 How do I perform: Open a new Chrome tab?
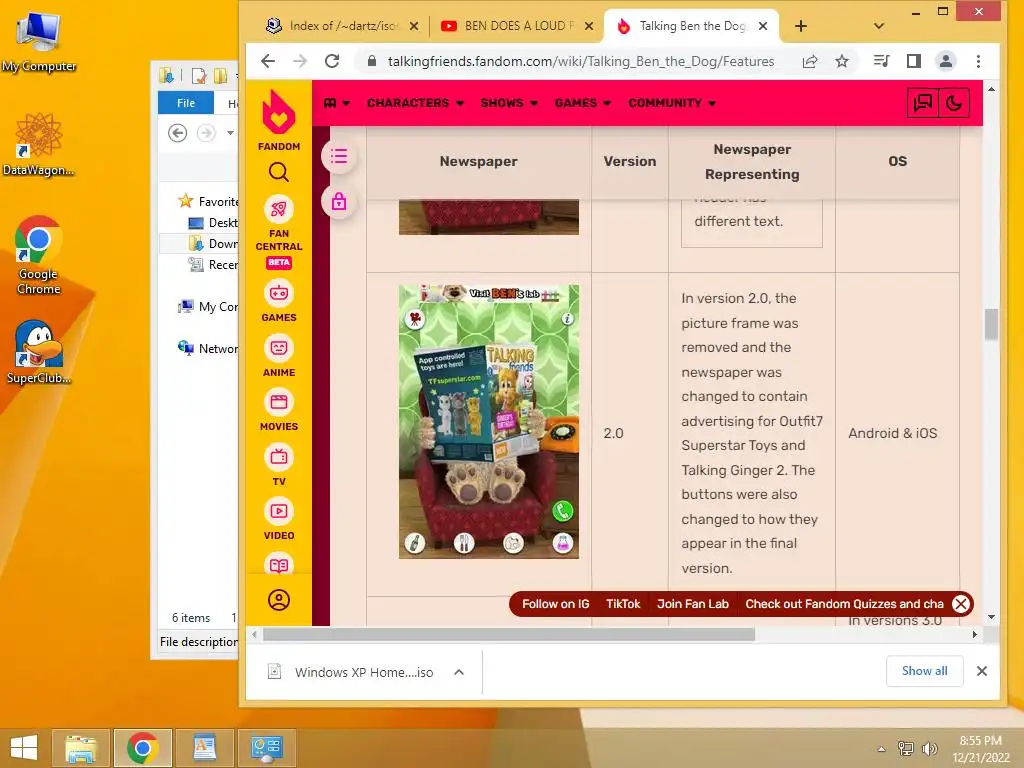tap(801, 26)
